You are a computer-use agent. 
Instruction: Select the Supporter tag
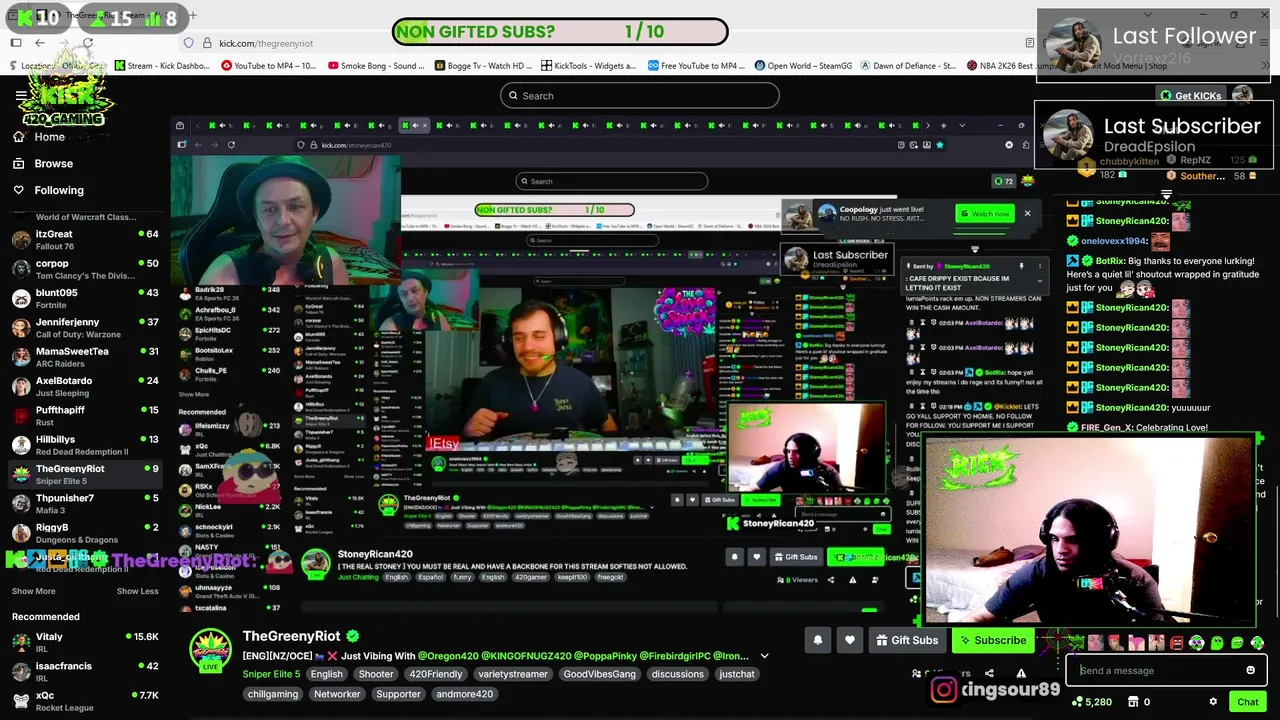click(x=398, y=694)
